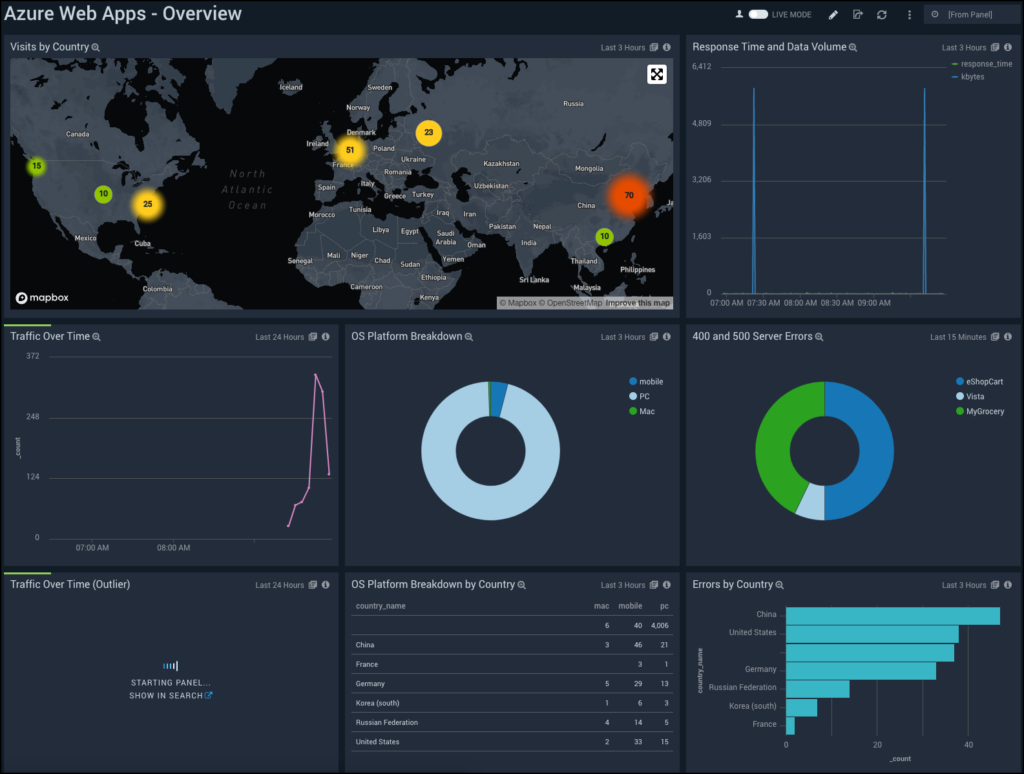The height and width of the screenshot is (774, 1024).
Task: Click Response Time panel info icon
Action: pyautogui.click(x=1008, y=47)
